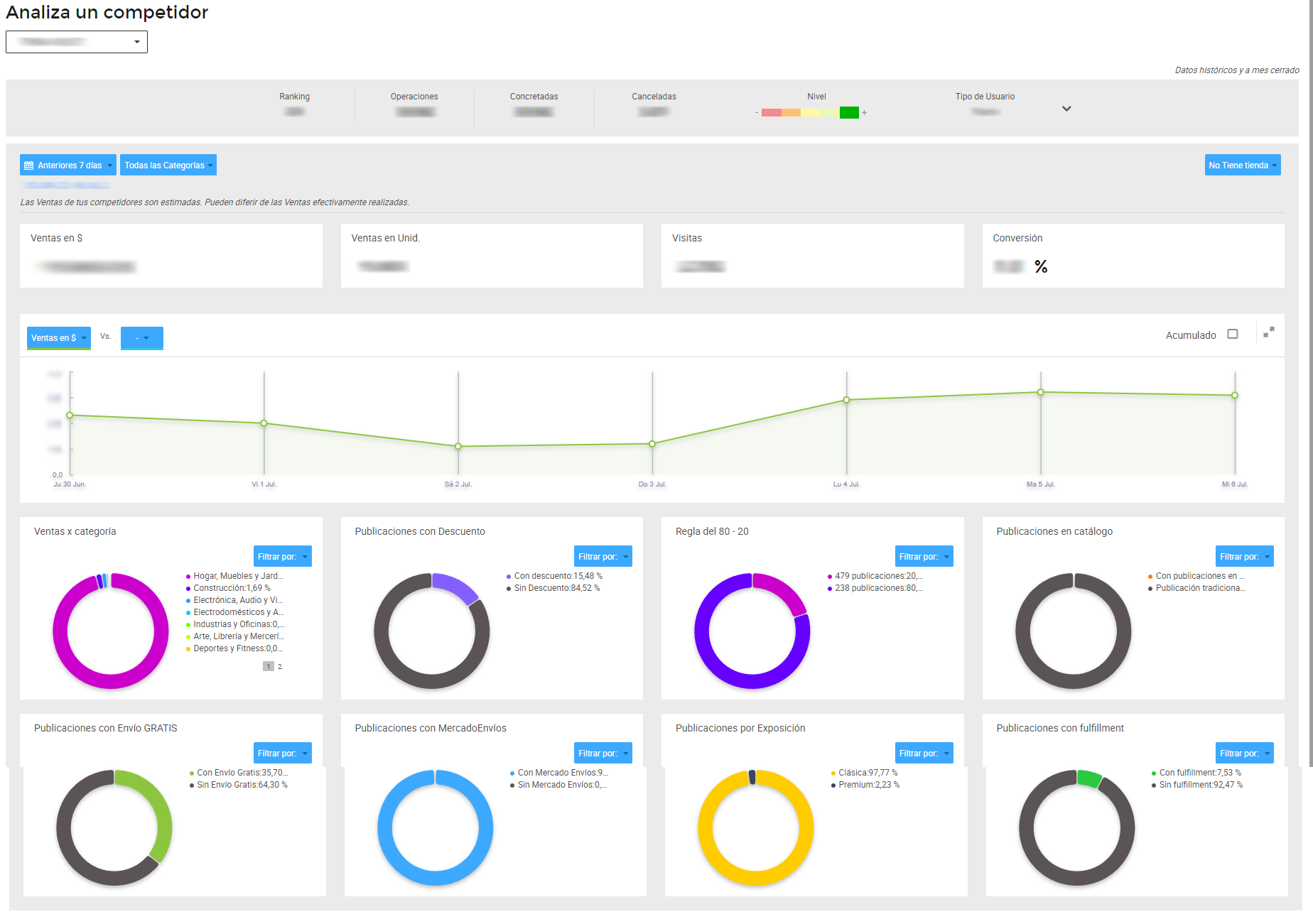Screen dimensions: 1313x924
Task: Toggle the Electrodomésticos y A... legend entry
Action: coord(234,612)
